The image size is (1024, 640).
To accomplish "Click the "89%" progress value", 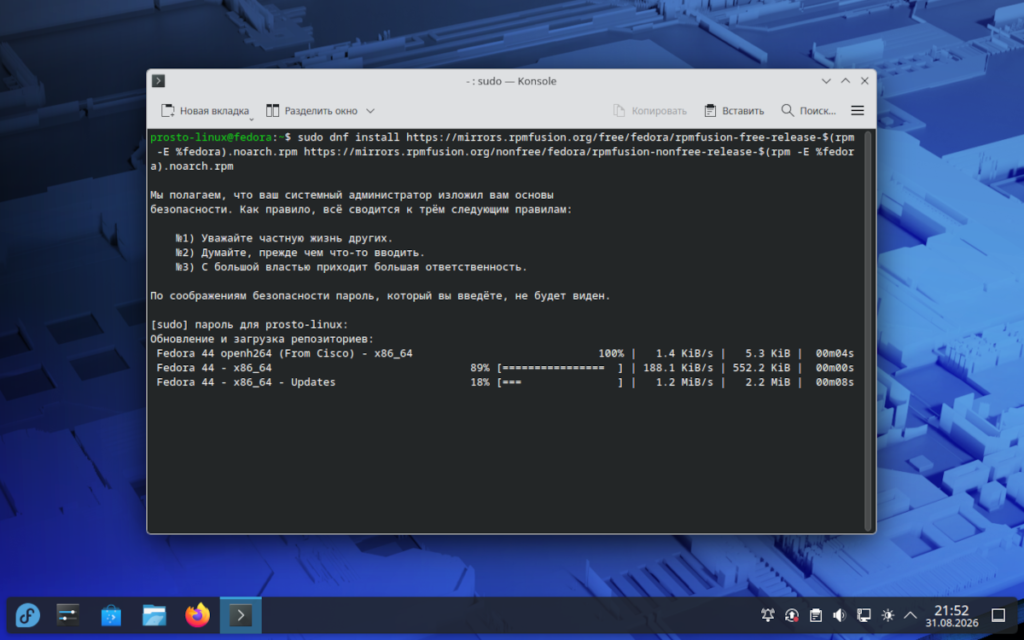I will (480, 368).
